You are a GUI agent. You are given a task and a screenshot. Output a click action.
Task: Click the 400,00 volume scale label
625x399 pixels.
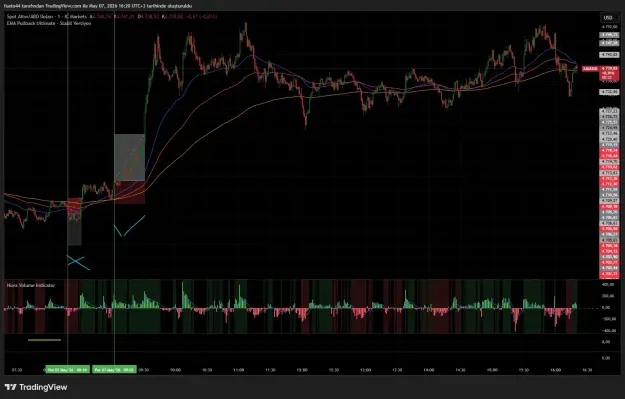pos(608,285)
